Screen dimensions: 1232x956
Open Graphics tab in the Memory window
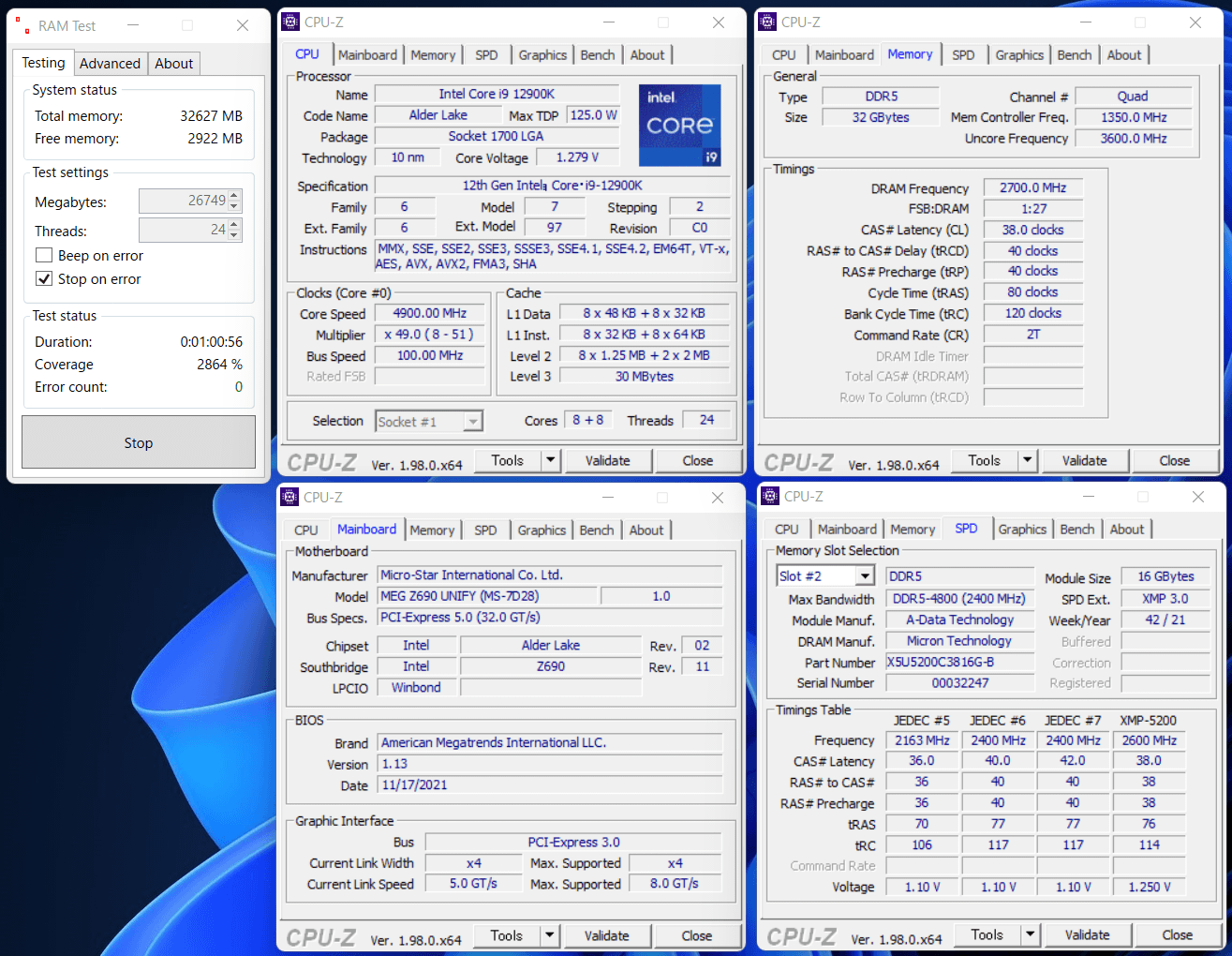pyautogui.click(x=1019, y=55)
